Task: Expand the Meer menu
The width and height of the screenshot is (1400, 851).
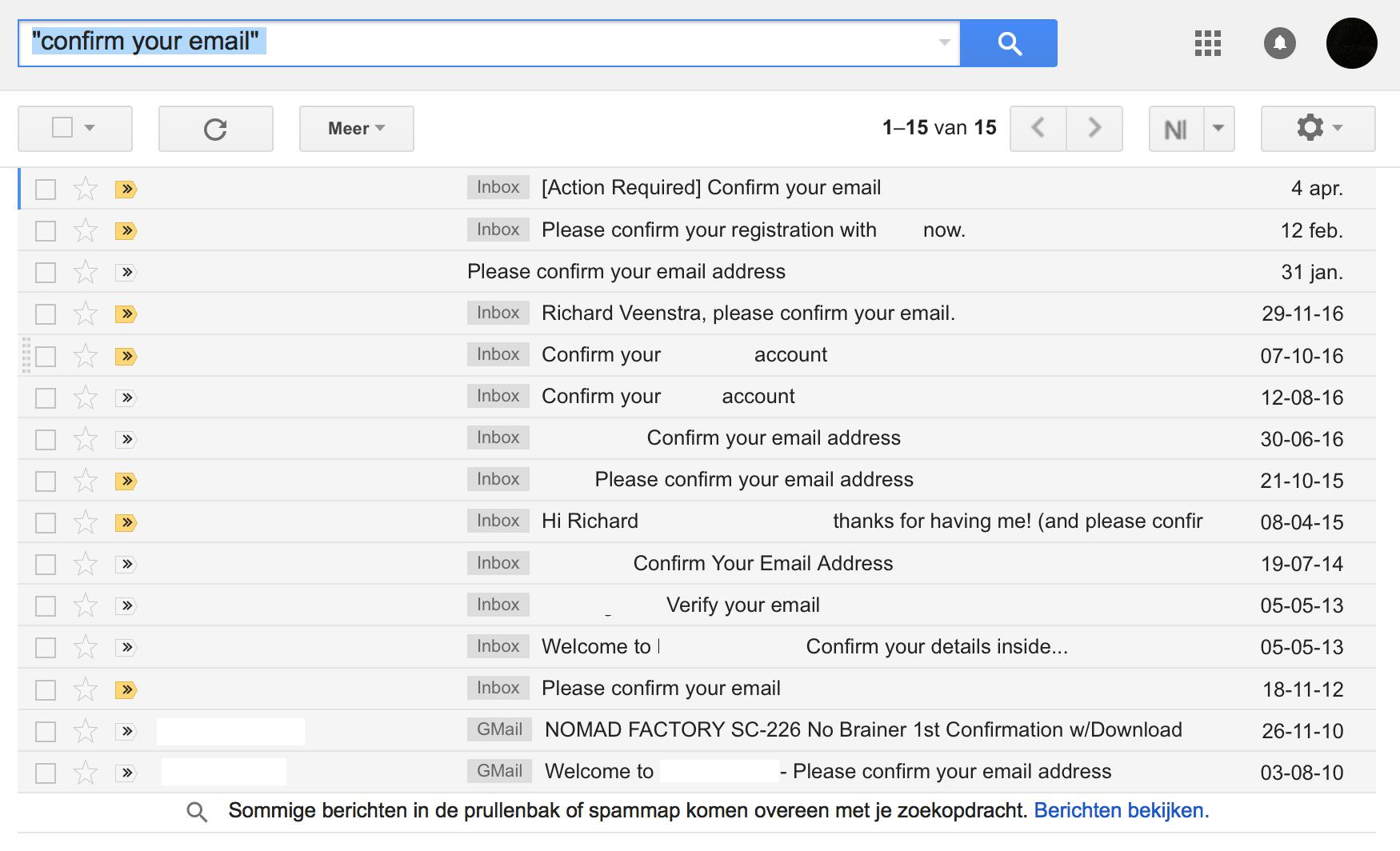Action: click(x=357, y=129)
